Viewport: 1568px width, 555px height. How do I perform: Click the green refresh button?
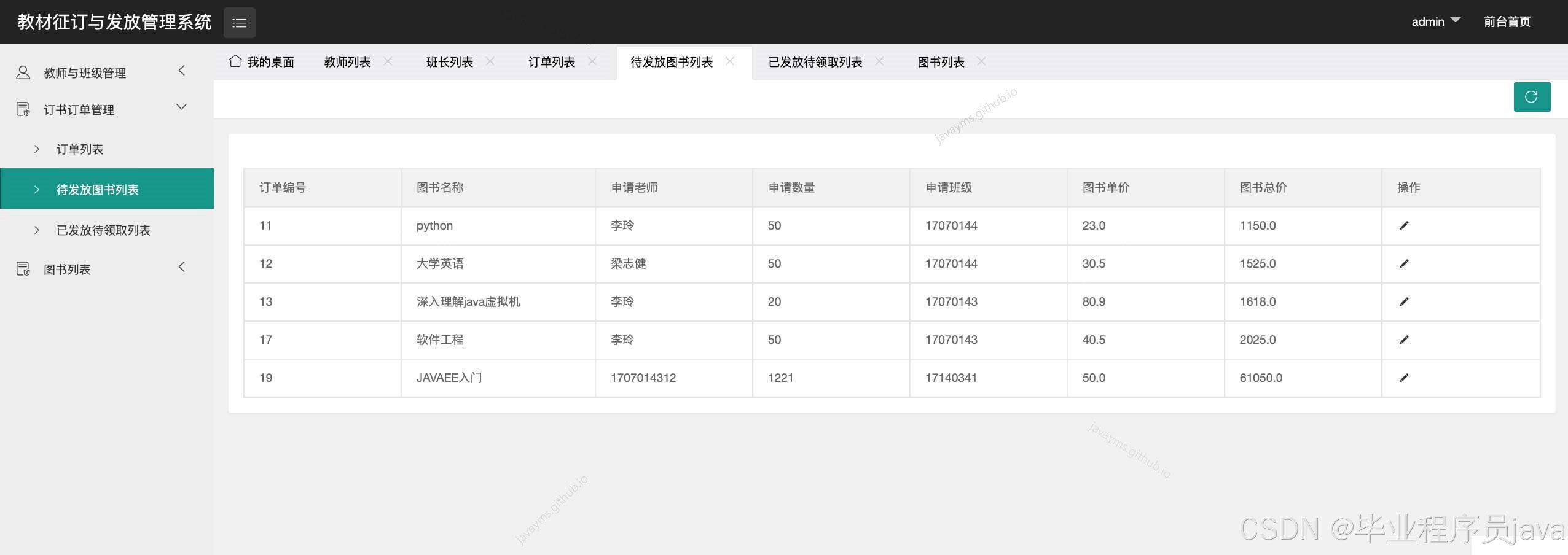(x=1532, y=97)
